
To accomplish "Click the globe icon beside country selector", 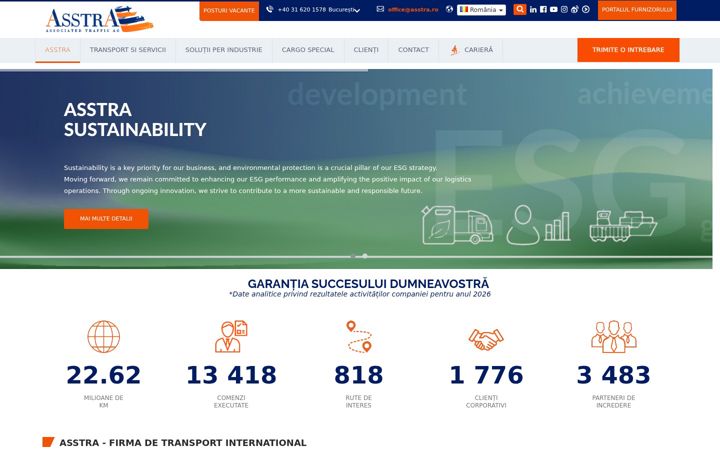I will pyautogui.click(x=449, y=9).
